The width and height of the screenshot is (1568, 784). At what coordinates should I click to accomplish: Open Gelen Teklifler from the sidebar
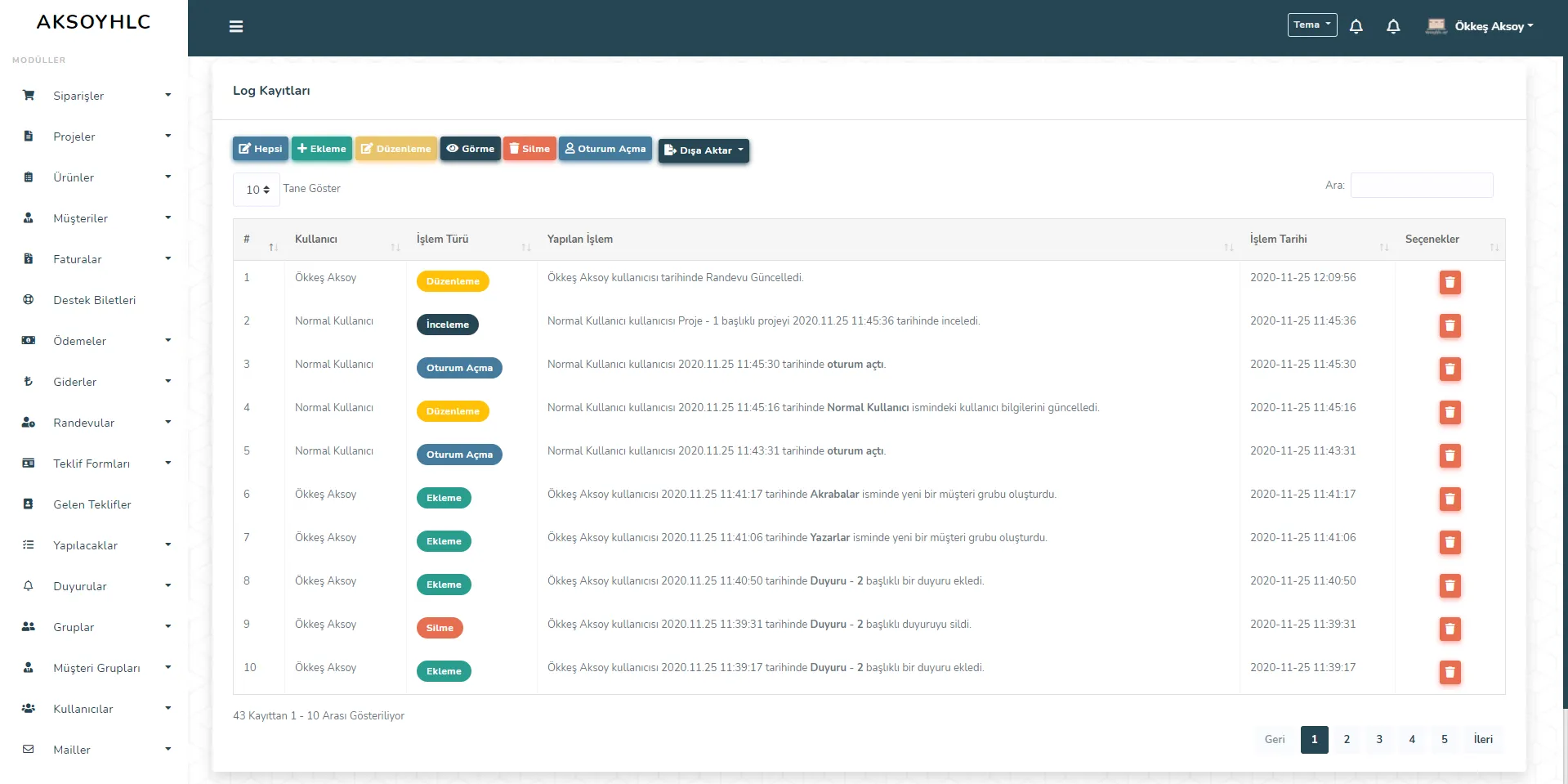pos(94,504)
